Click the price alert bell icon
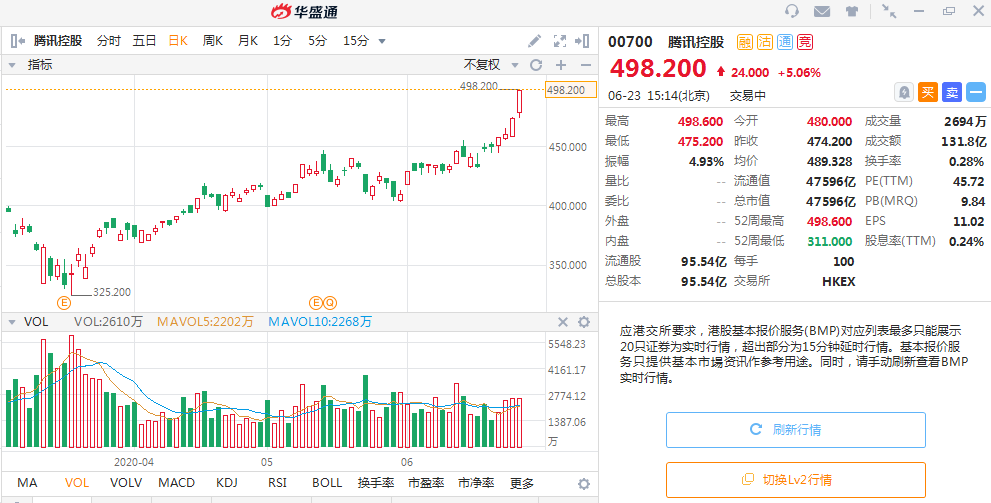This screenshot has height=503, width=991. pyautogui.click(x=904, y=92)
